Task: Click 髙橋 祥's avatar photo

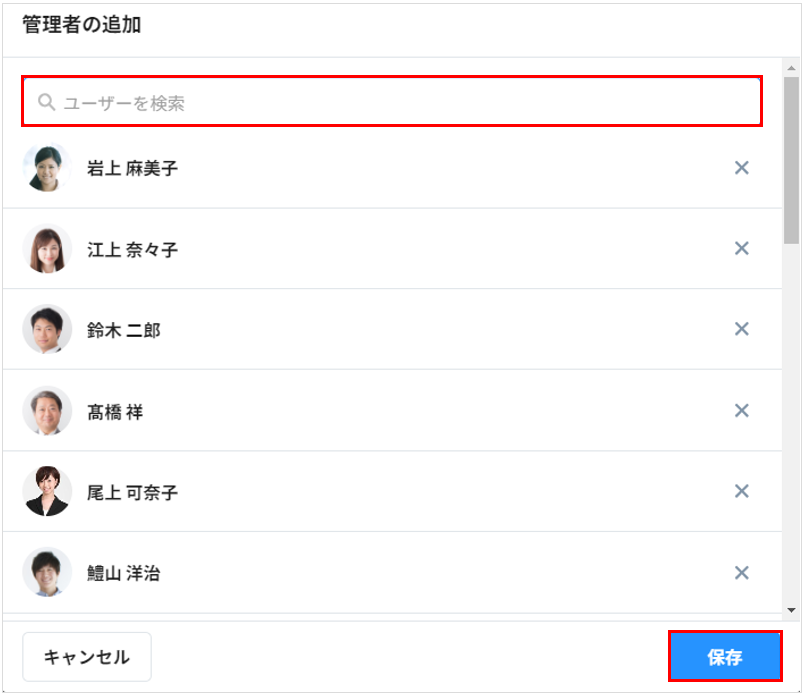Action: tap(47, 411)
